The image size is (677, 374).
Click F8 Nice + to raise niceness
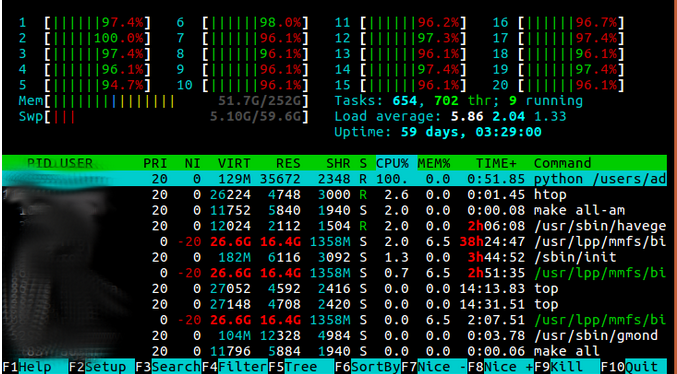click(501, 367)
